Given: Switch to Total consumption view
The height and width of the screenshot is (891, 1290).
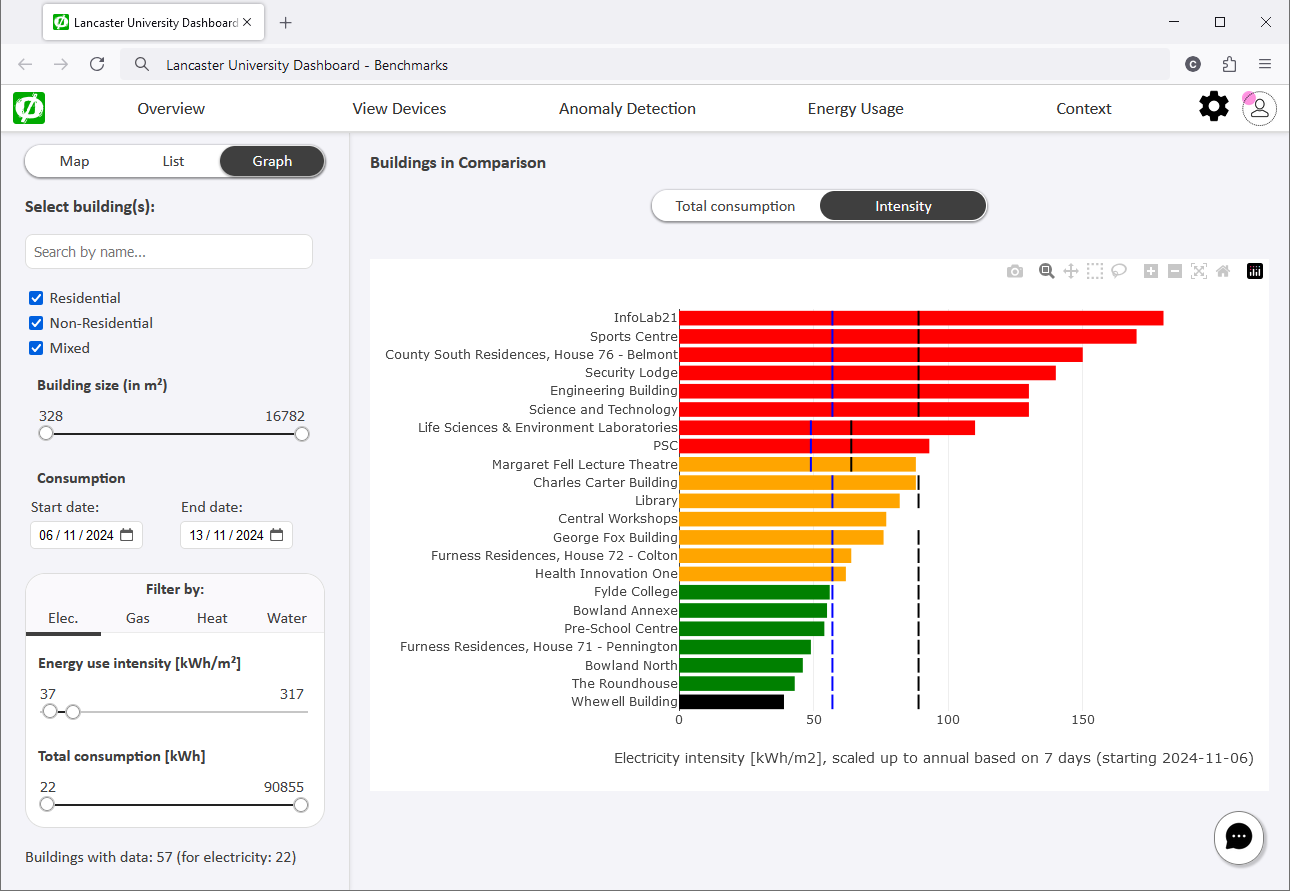Looking at the screenshot, I should pyautogui.click(x=735, y=206).
